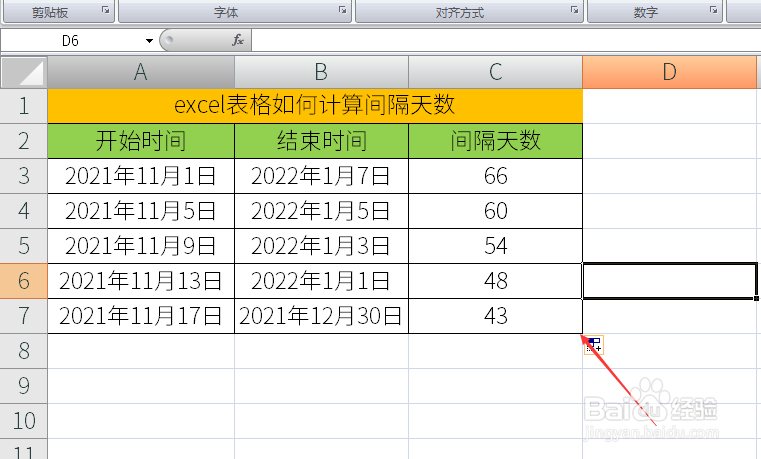Select column A header
Image resolution: width=761 pixels, height=459 pixels.
click(x=141, y=72)
